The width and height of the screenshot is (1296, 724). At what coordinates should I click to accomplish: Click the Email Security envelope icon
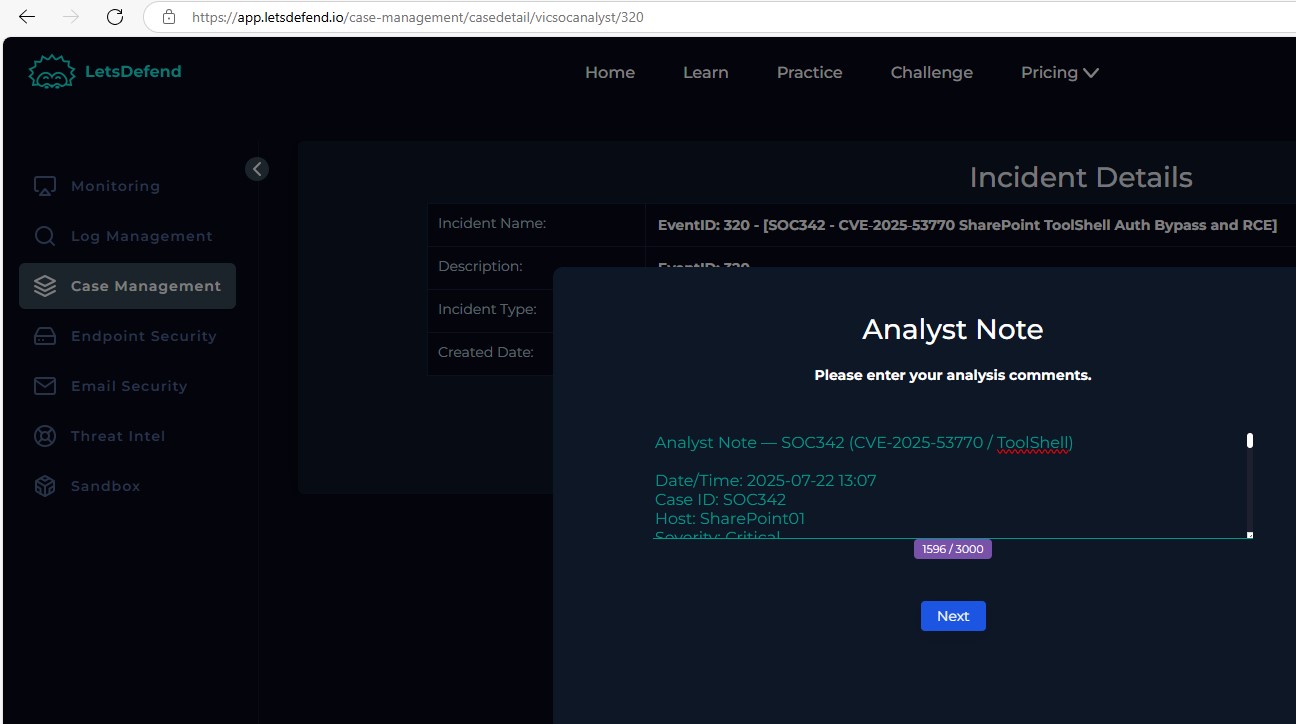click(x=45, y=386)
